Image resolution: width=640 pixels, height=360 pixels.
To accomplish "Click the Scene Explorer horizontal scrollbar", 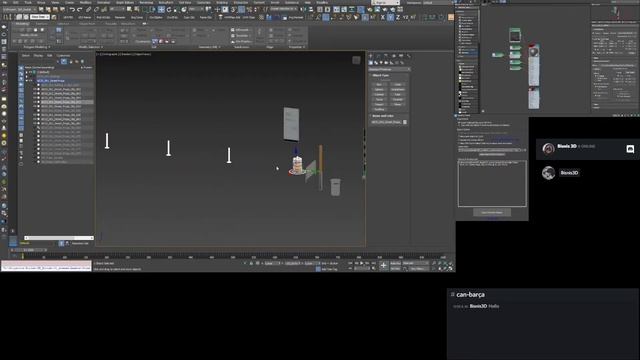I will [59, 238].
